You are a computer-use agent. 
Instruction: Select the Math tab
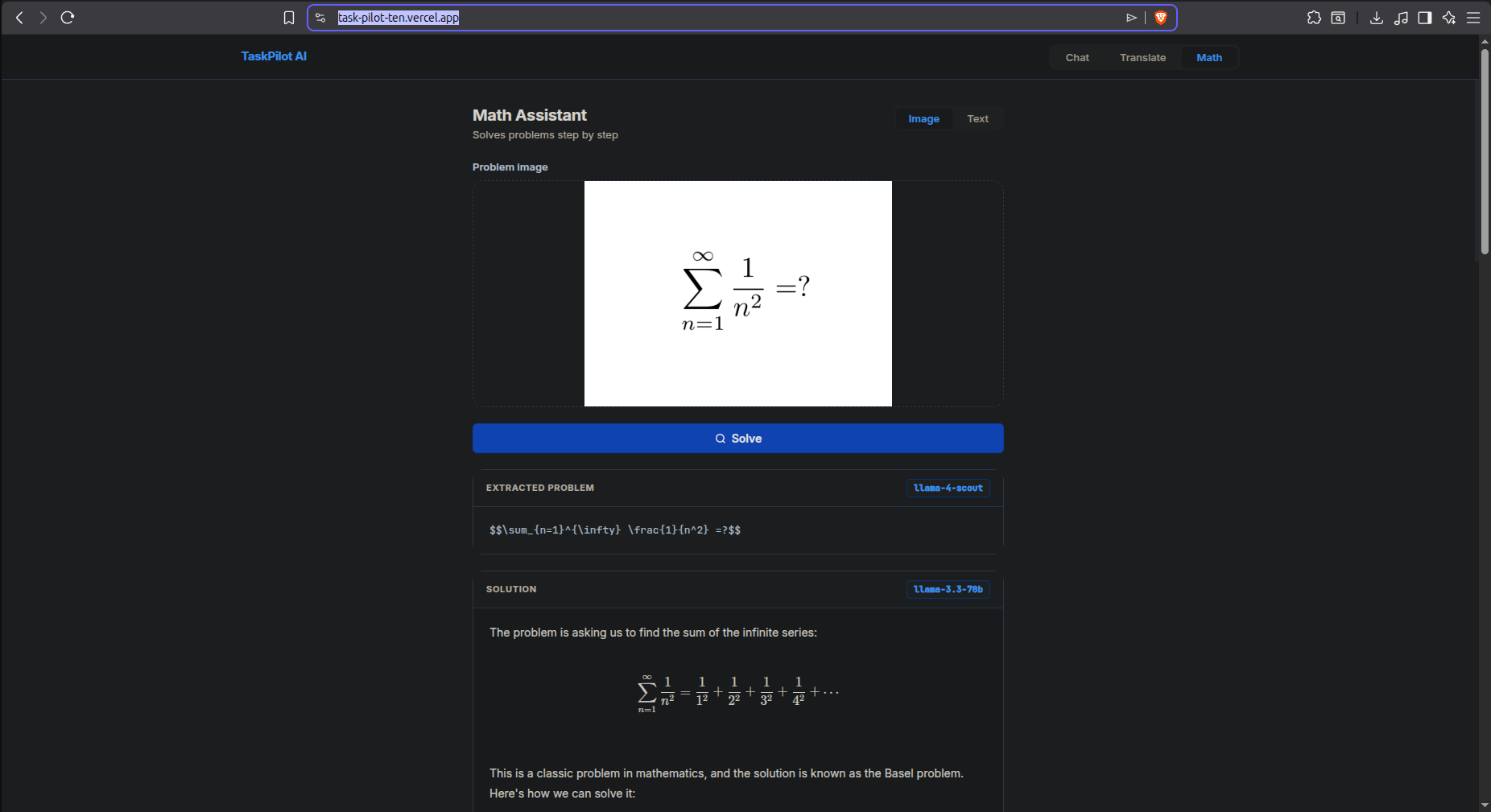pos(1209,57)
